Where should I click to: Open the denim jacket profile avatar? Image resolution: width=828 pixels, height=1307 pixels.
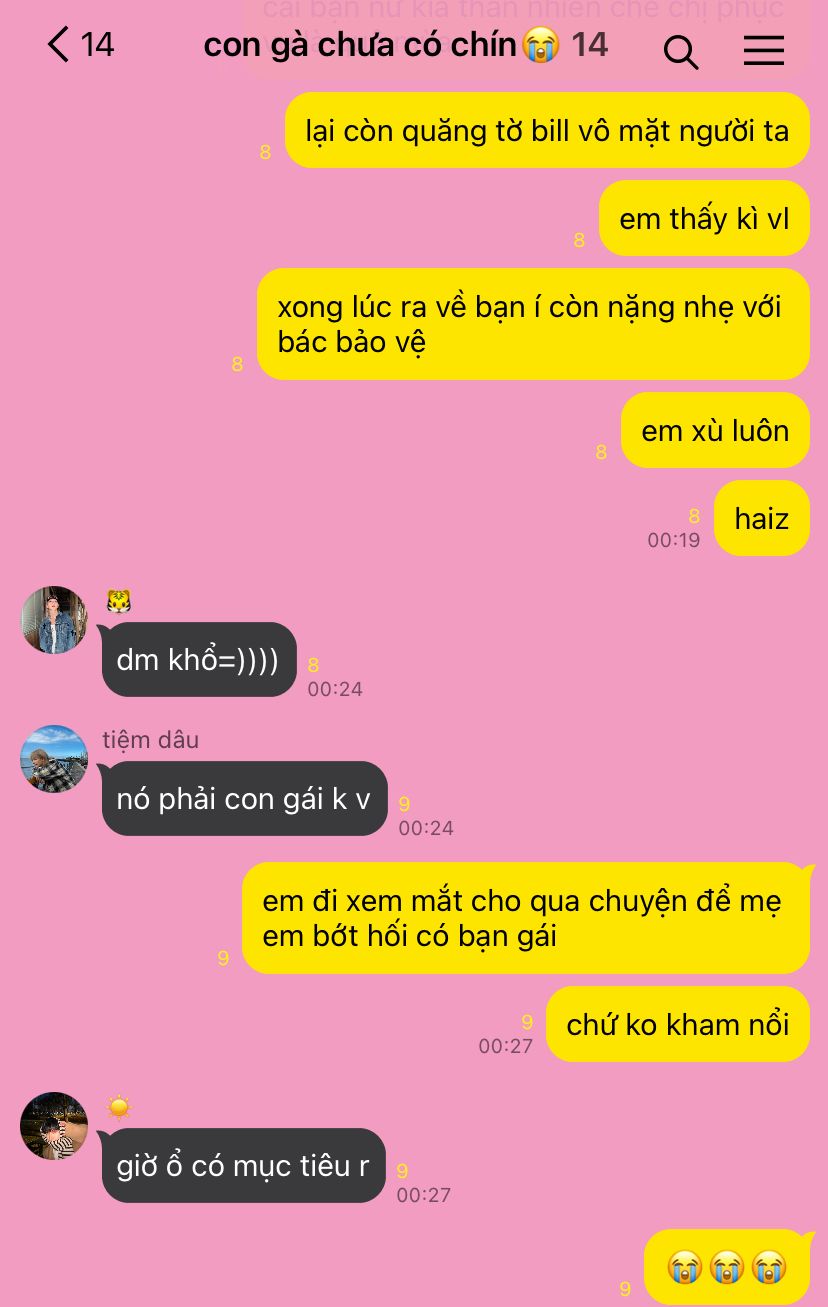click(54, 620)
